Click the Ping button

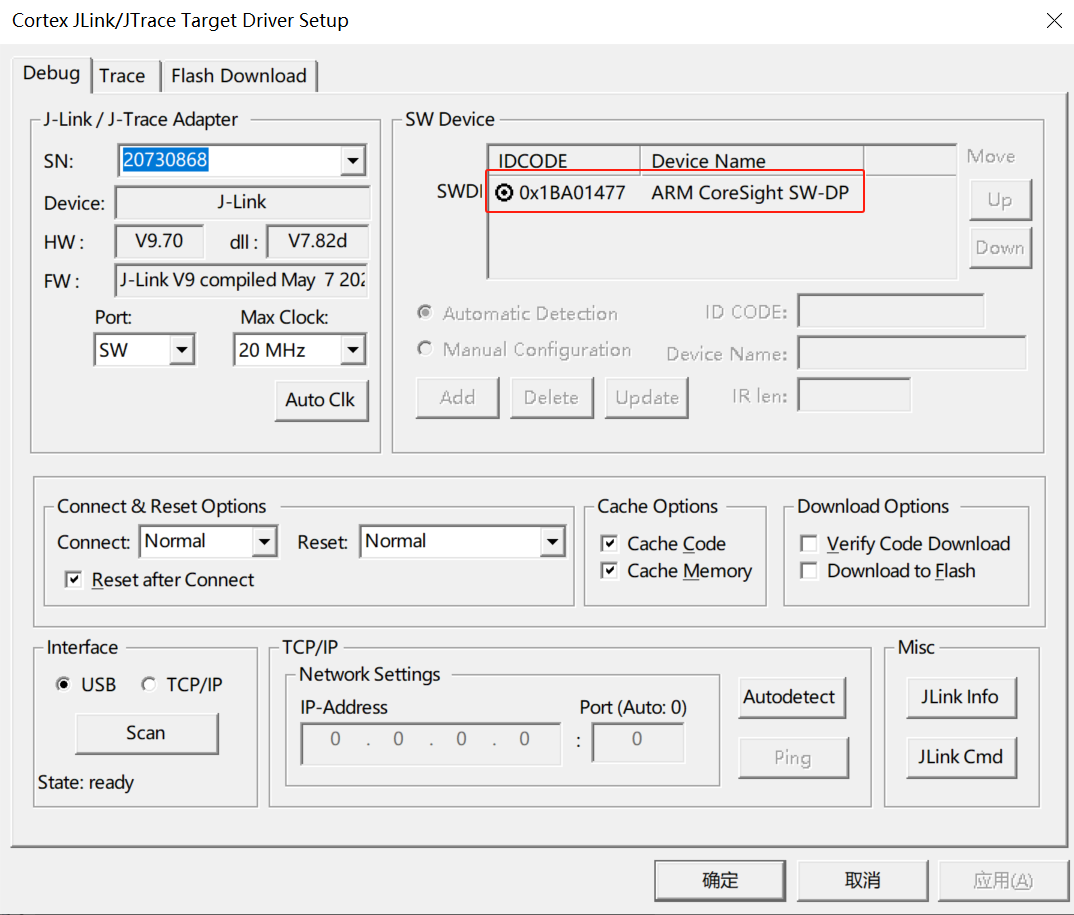793,757
